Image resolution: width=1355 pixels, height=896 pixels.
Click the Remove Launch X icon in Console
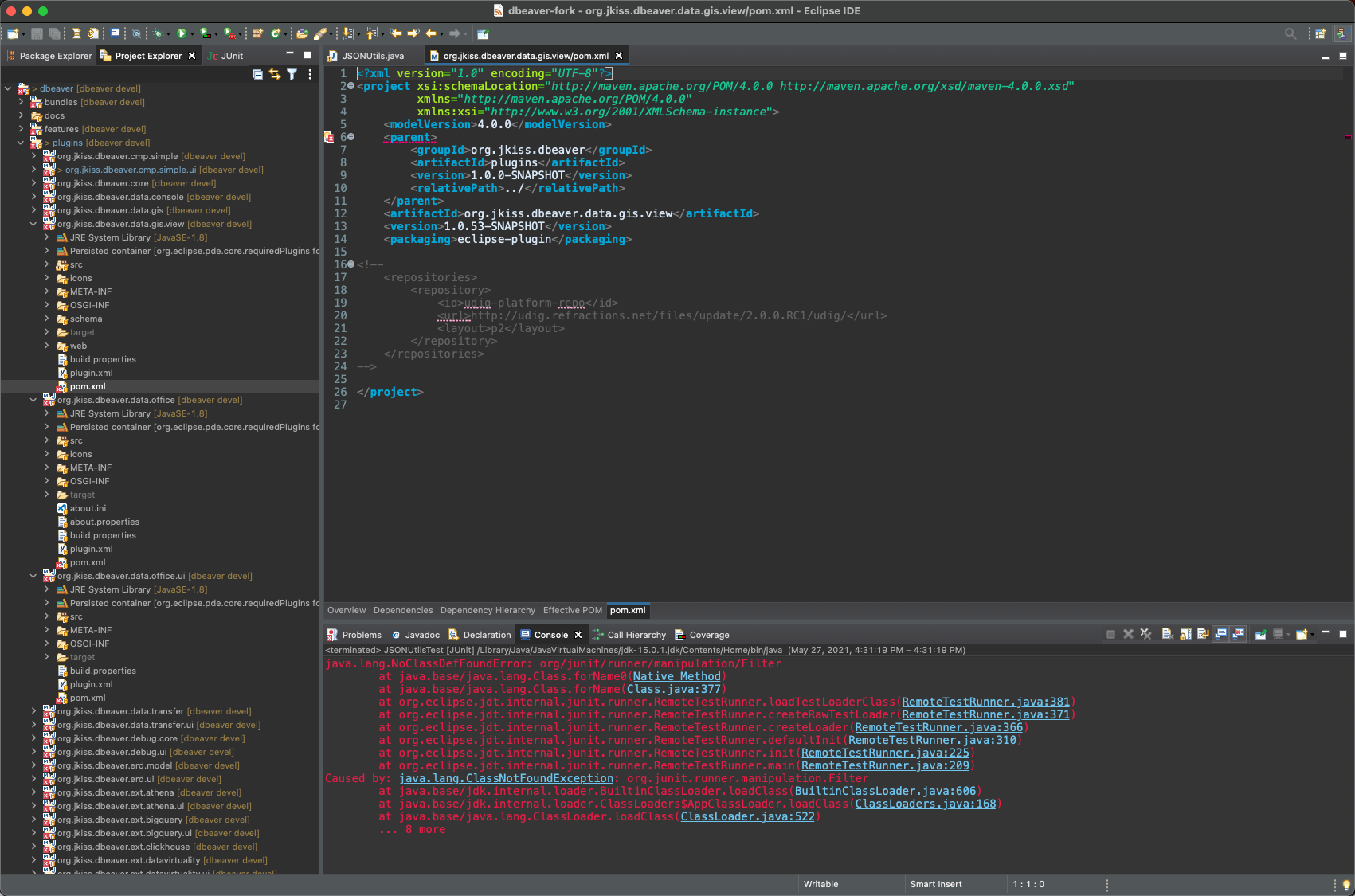click(x=1128, y=634)
